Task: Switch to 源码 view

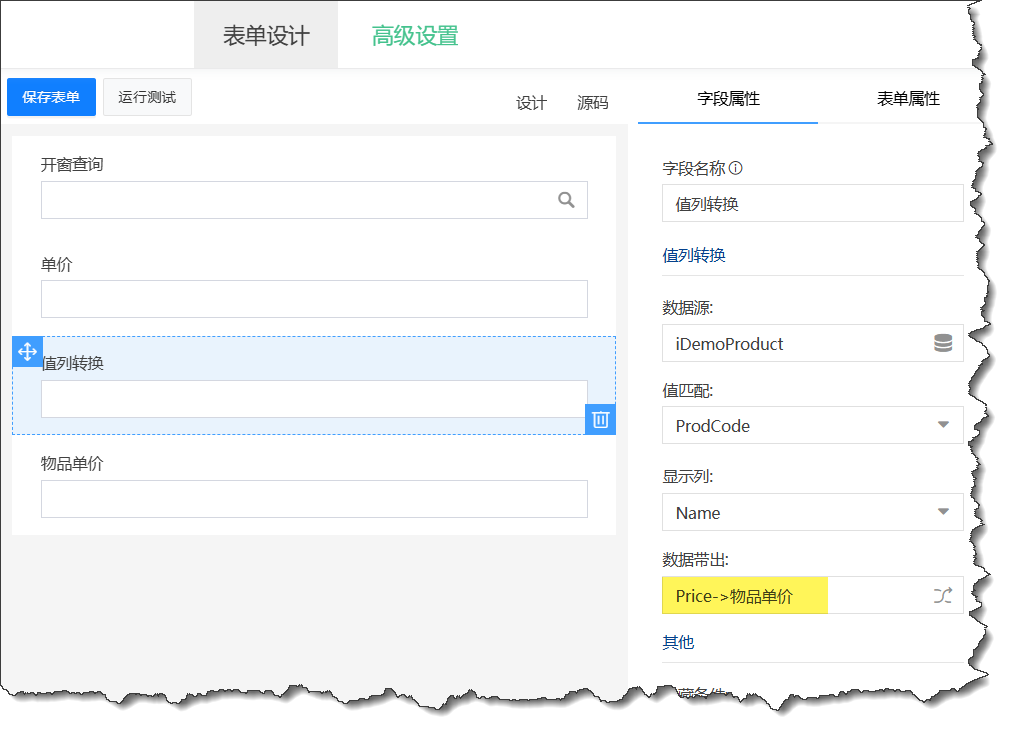Action: (592, 103)
